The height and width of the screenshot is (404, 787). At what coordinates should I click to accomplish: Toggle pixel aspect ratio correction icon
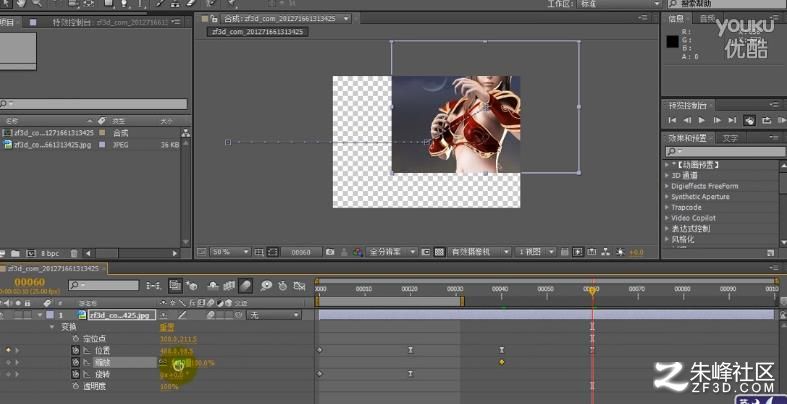(564, 252)
